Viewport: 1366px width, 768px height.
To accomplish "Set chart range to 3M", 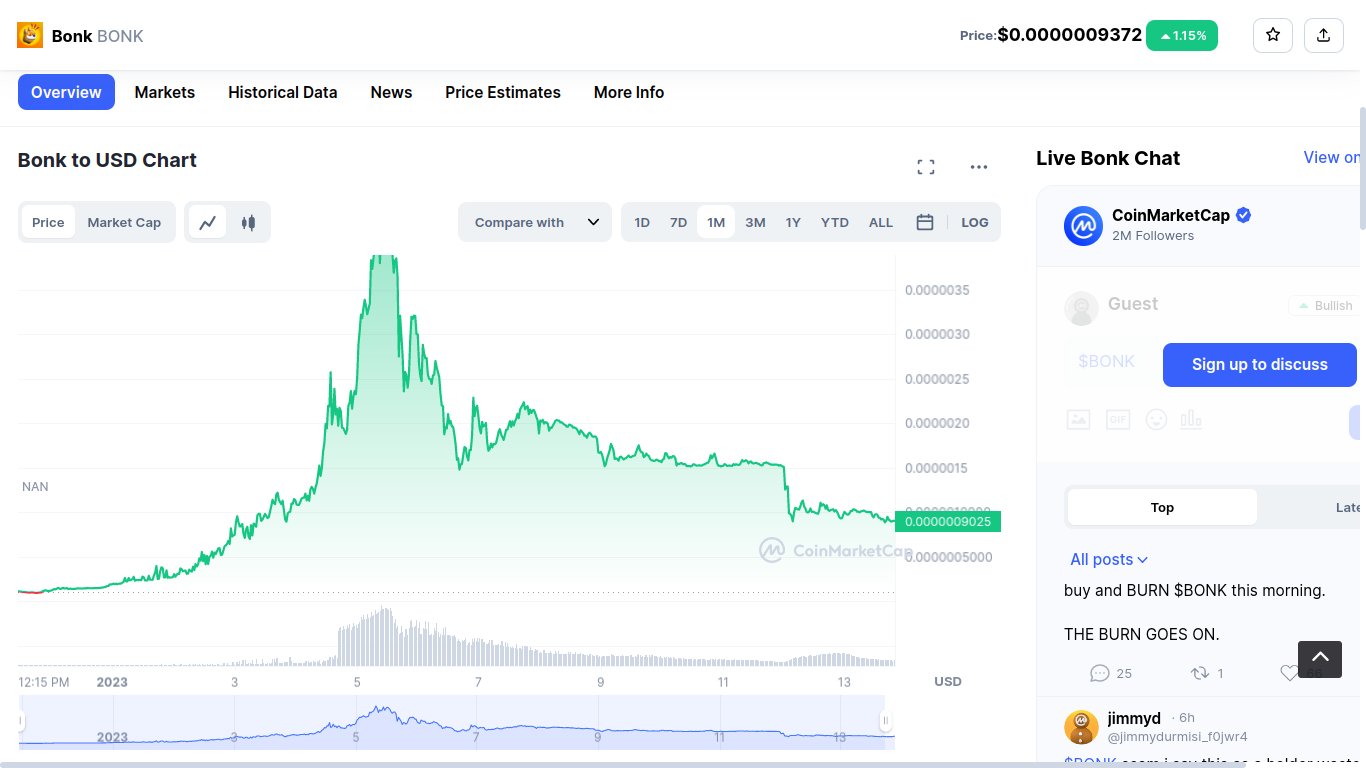I will [755, 222].
